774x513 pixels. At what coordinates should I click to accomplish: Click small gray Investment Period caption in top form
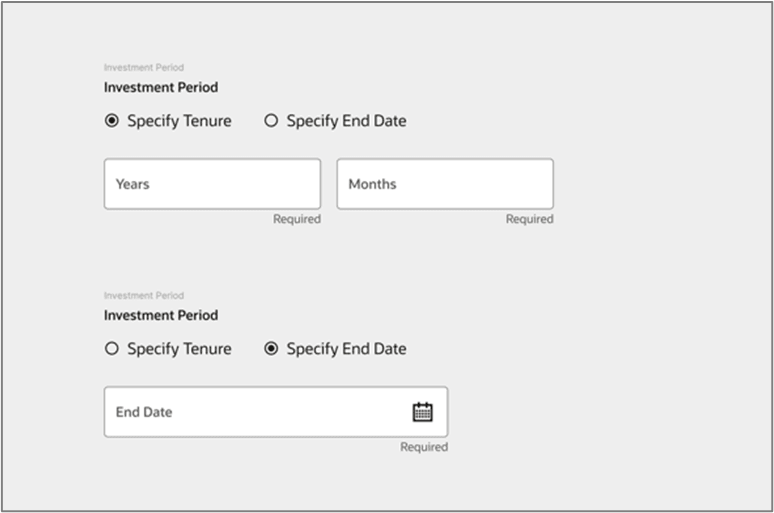tap(144, 68)
